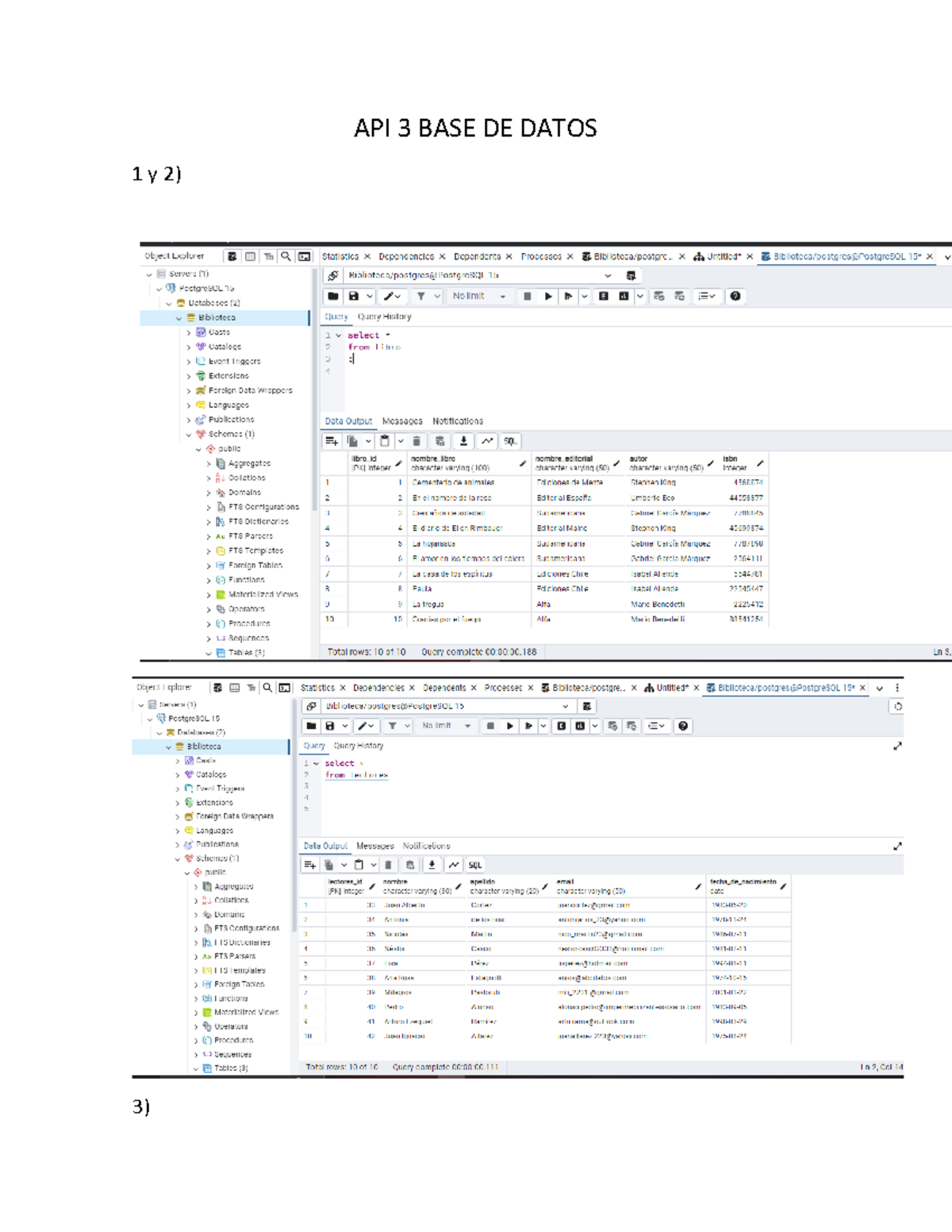Click Stop query button in top screenshot

[x=527, y=296]
